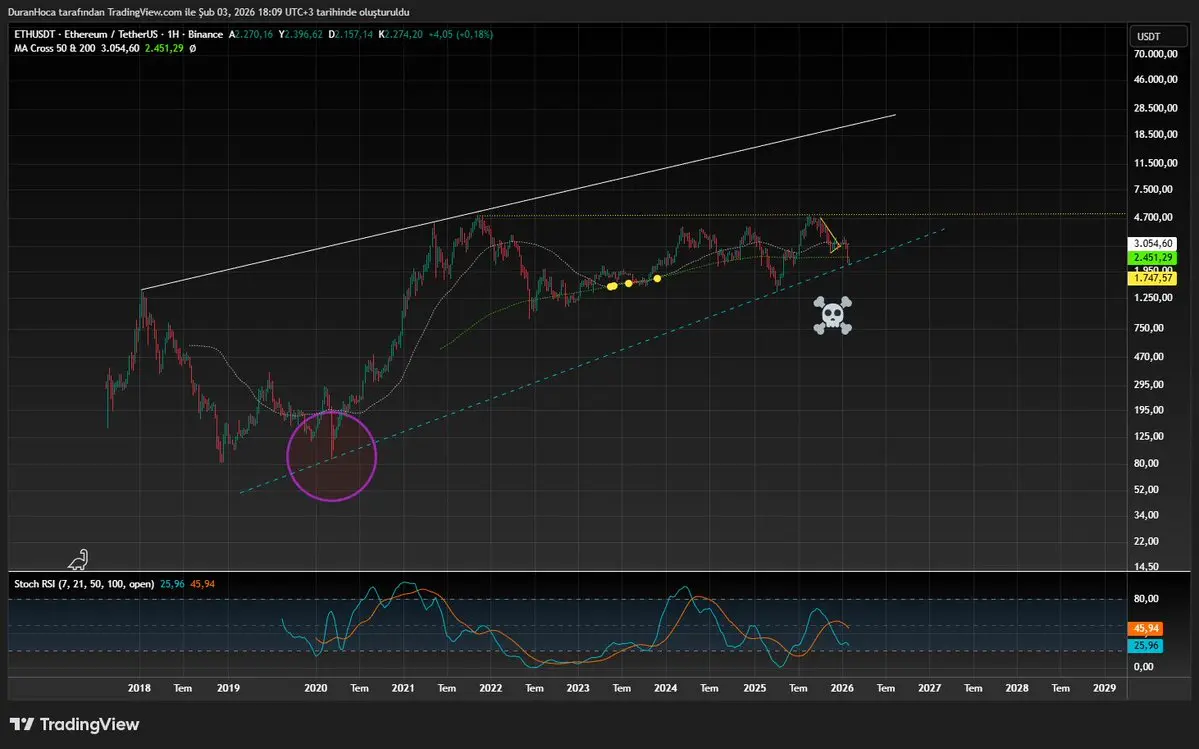The height and width of the screenshot is (749, 1199).
Task: Click the 70.000,00 price axis label
Action: tap(1155, 54)
